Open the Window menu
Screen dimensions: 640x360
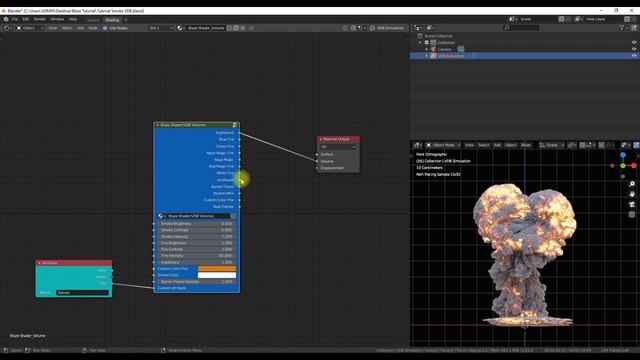tap(57, 19)
